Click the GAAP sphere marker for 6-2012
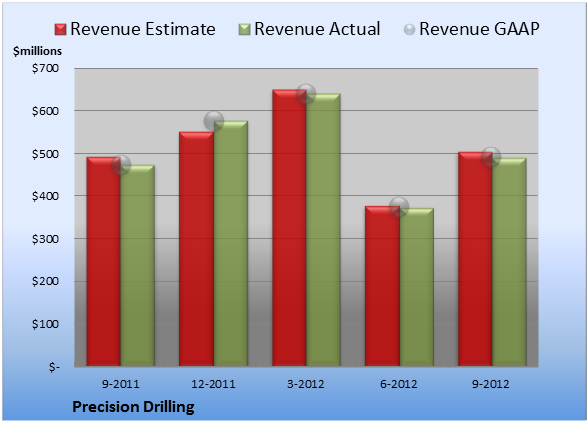This screenshot has height=422, width=588. 399,207
